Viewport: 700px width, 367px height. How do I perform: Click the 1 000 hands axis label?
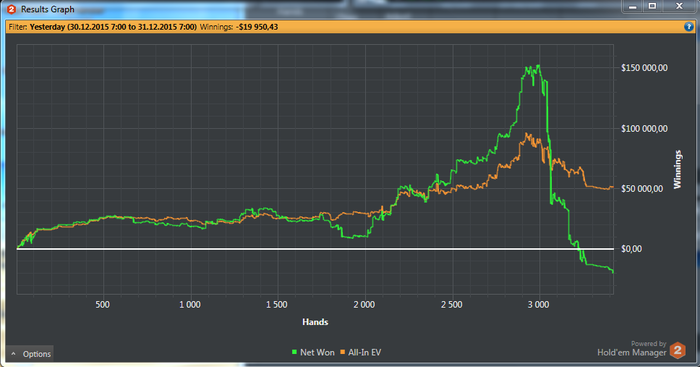coord(190,304)
